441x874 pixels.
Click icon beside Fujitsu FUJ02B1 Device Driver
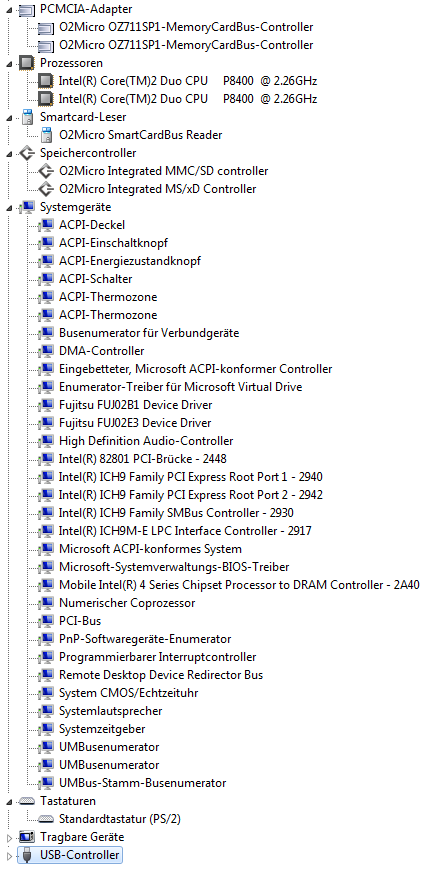tap(46, 405)
